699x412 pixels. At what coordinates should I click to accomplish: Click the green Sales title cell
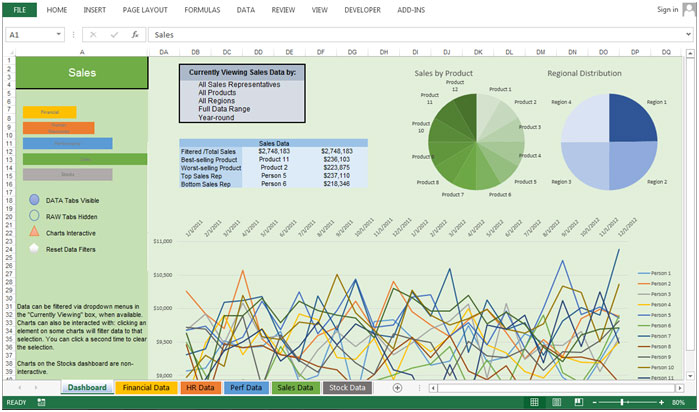[x=82, y=73]
